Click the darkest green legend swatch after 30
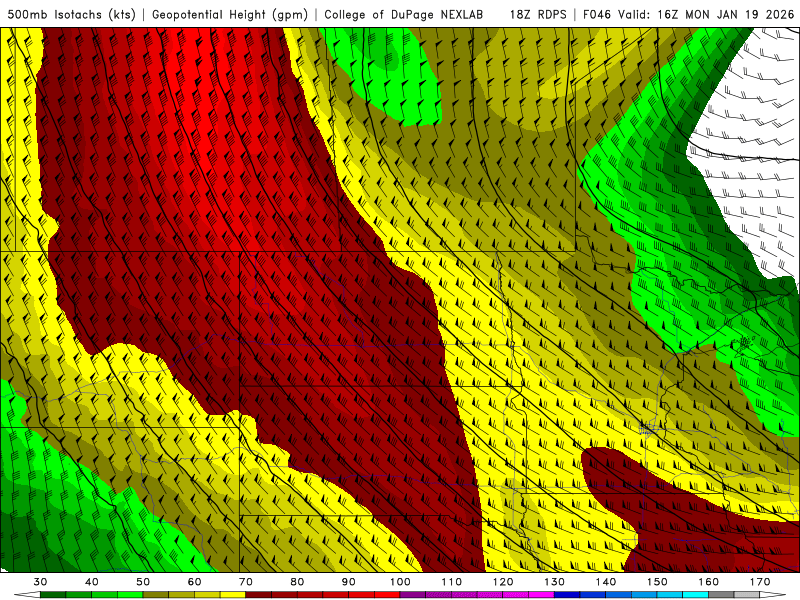The height and width of the screenshot is (600, 800). (53, 595)
